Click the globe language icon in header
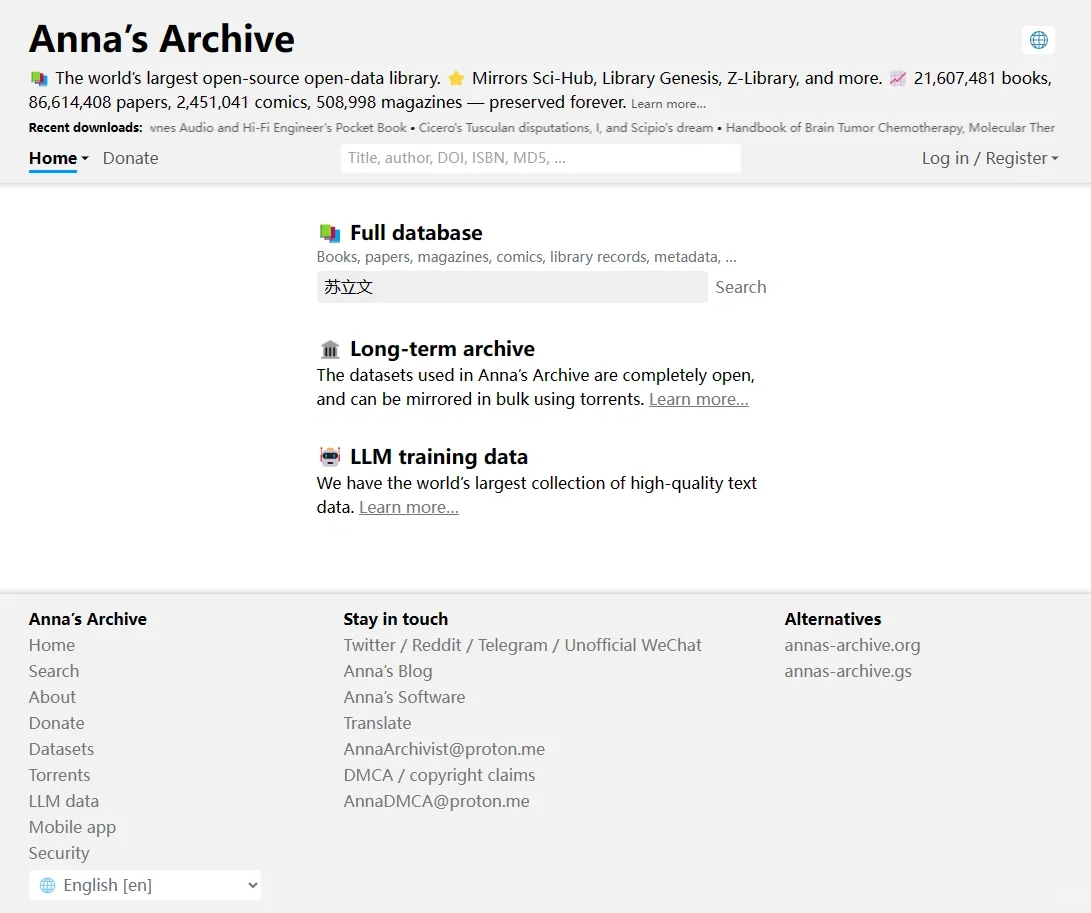 point(1038,40)
